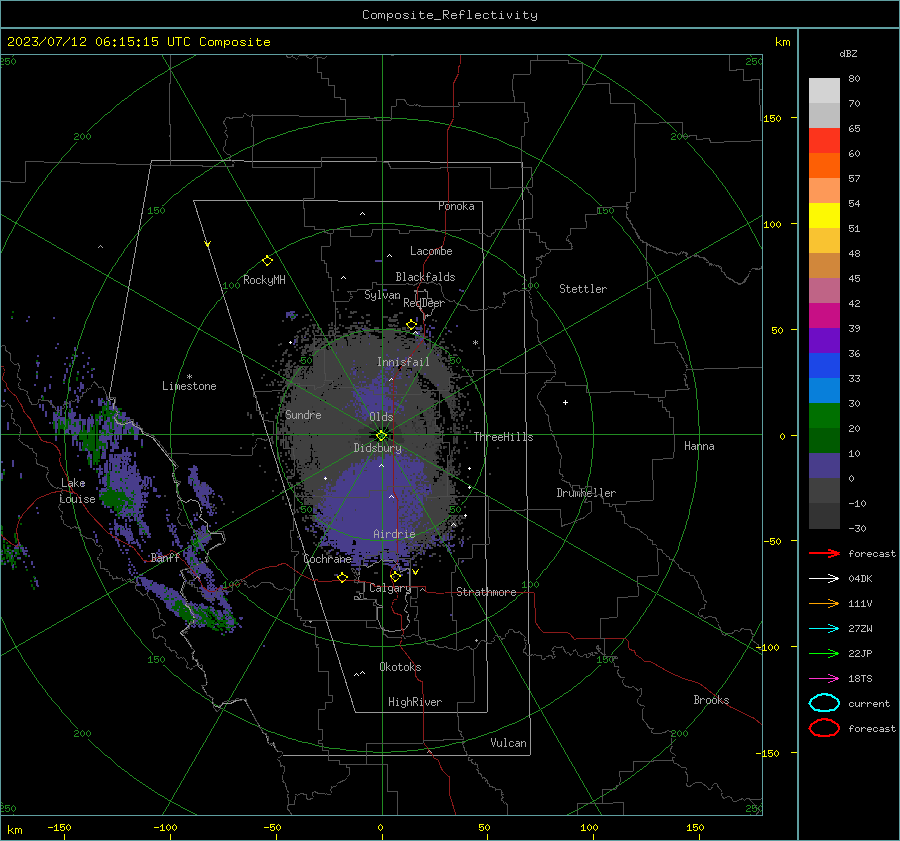This screenshot has width=900, height=841.
Task: Click the magenta 18TS arrow icon
Action: coord(824,679)
